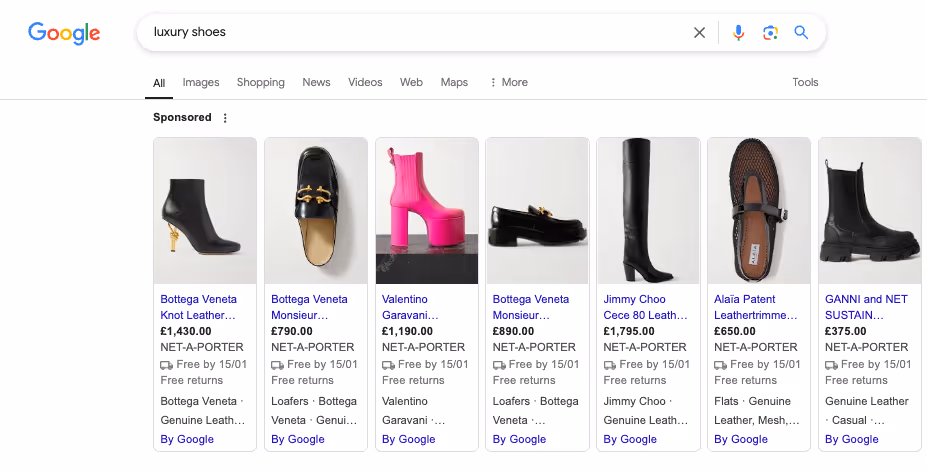
Task: Select the Web tab
Action: click(x=411, y=82)
